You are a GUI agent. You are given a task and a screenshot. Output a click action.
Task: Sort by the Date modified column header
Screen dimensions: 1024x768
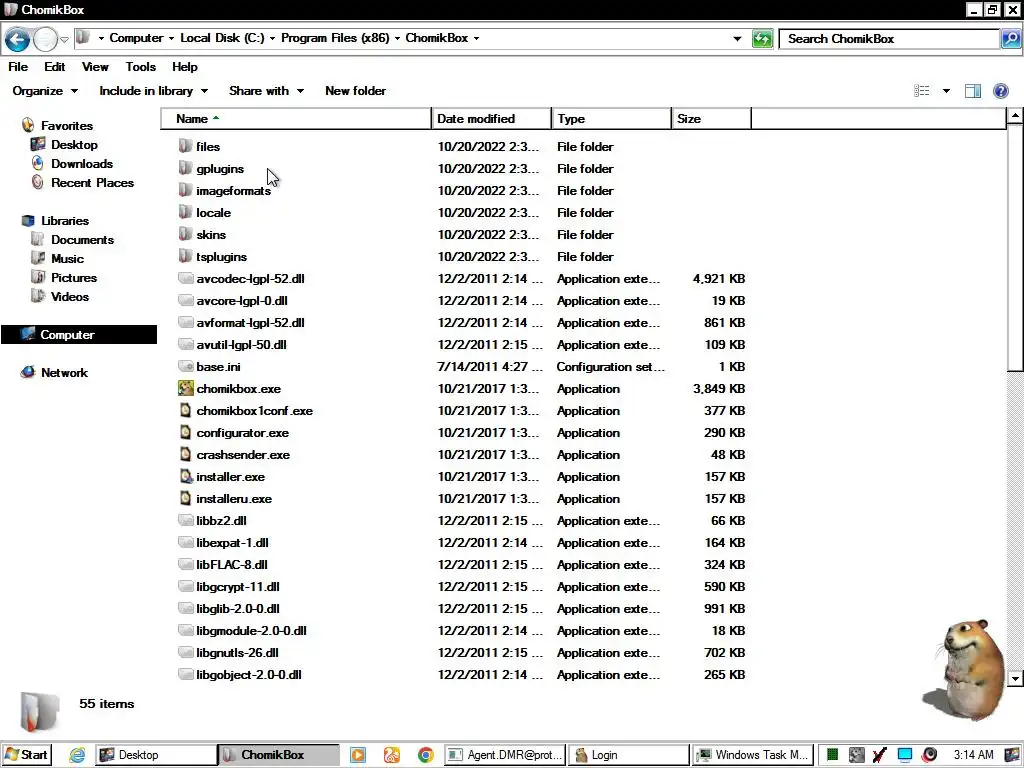[x=491, y=119]
